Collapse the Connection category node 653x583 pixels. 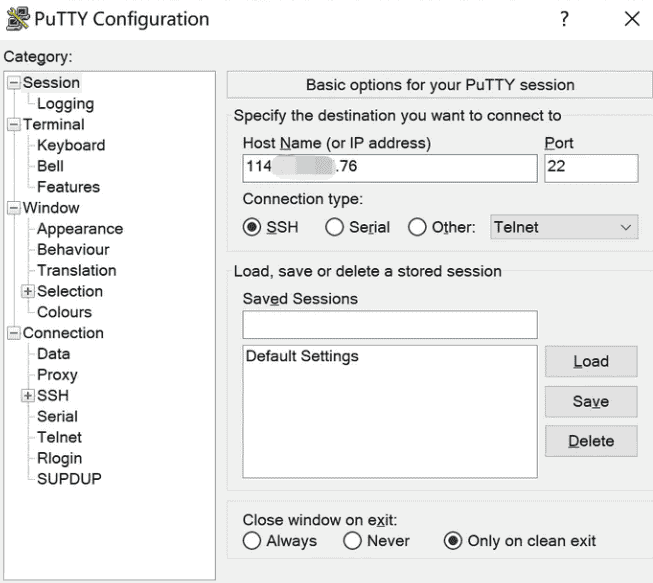(x=14, y=333)
